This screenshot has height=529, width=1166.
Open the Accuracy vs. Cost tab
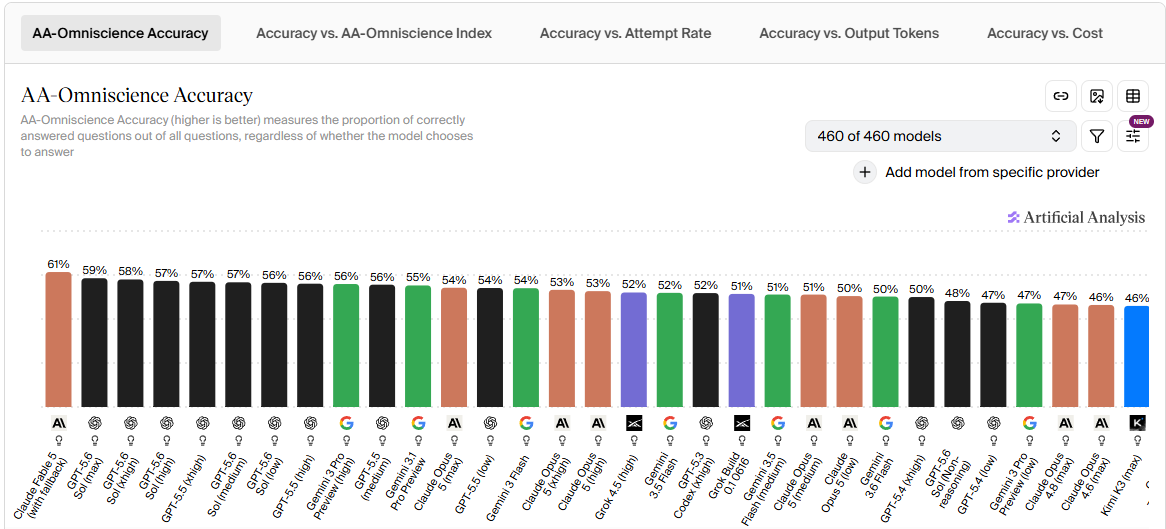click(x=1045, y=33)
